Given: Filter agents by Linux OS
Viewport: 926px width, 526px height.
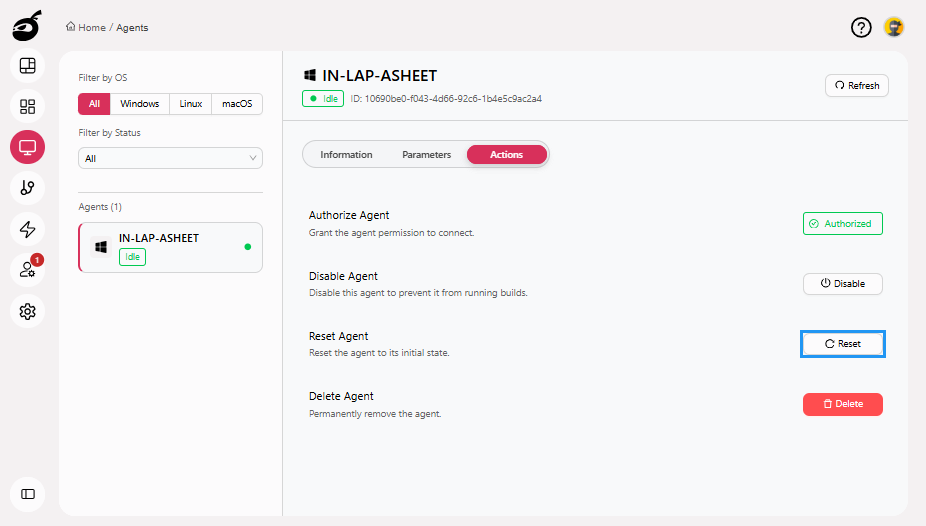Looking at the screenshot, I should pyautogui.click(x=191, y=104).
